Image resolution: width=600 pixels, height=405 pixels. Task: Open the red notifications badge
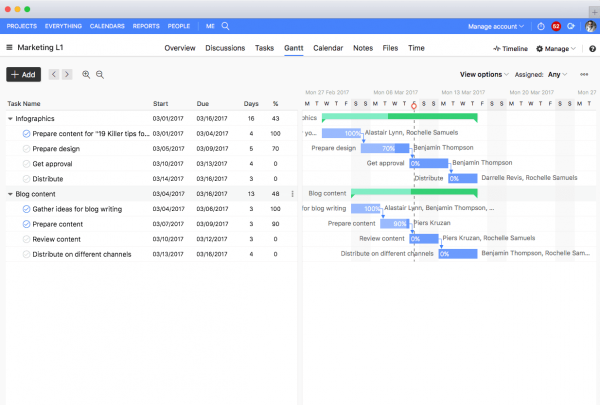[x=555, y=26]
